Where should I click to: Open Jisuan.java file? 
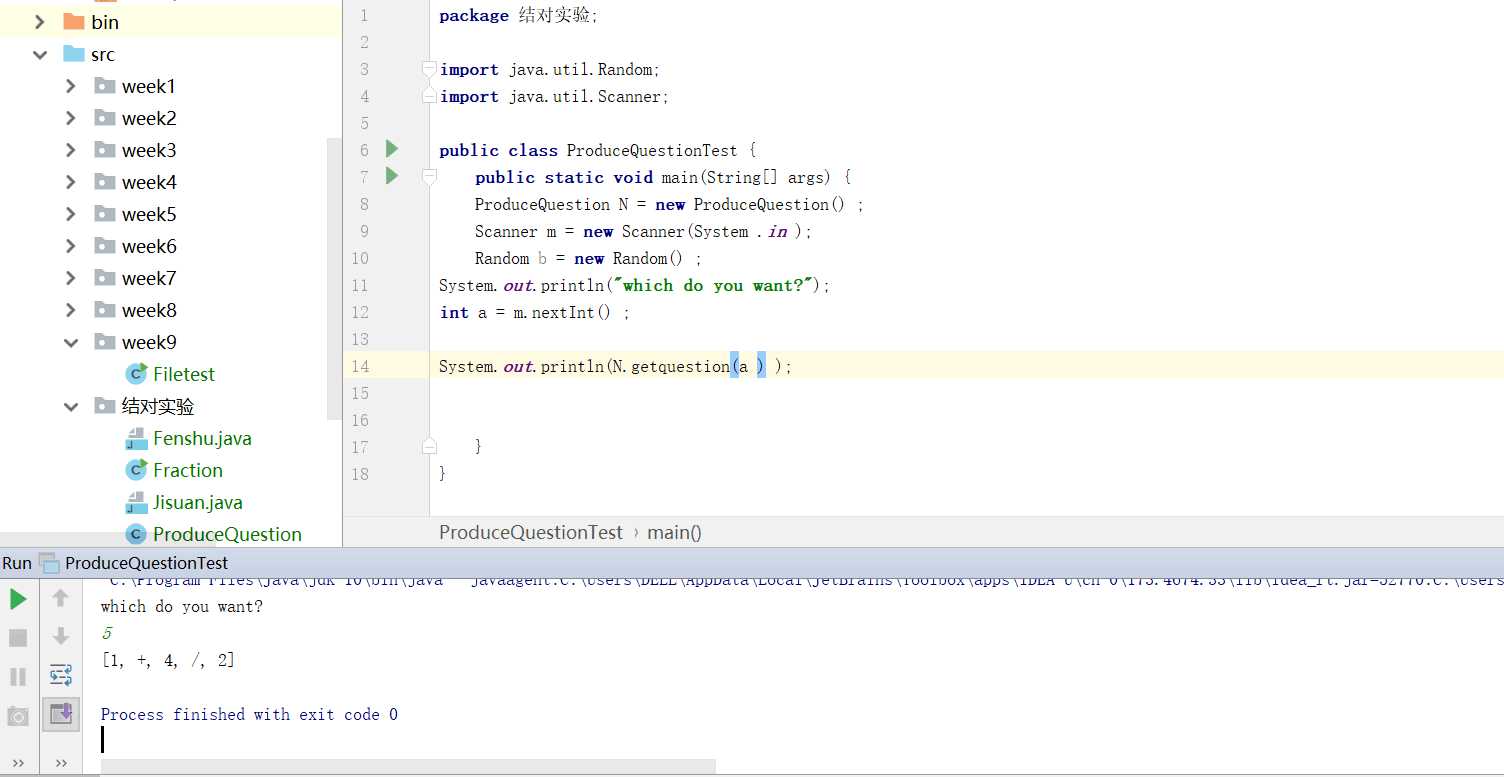198,502
